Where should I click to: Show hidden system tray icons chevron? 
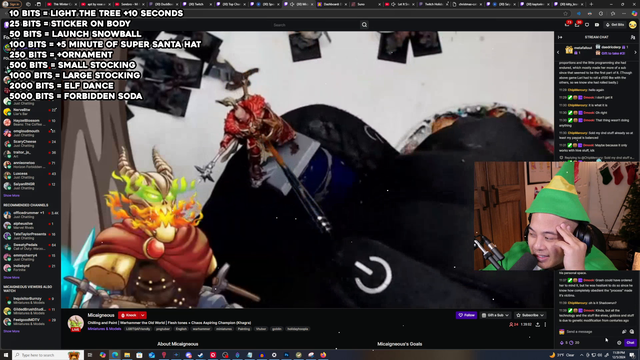(582, 355)
